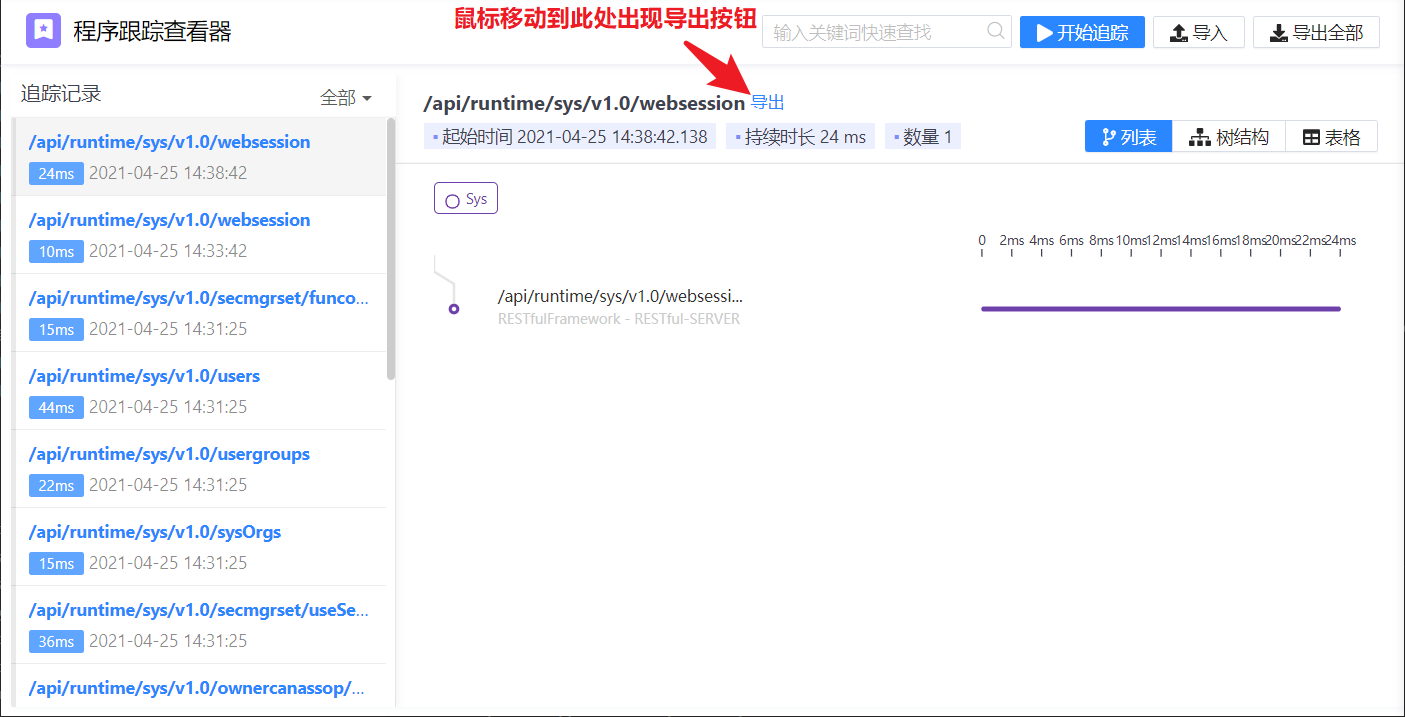Viewport: 1405px width, 717px height.
Task: Click the purple span node circle
Action: click(x=454, y=309)
